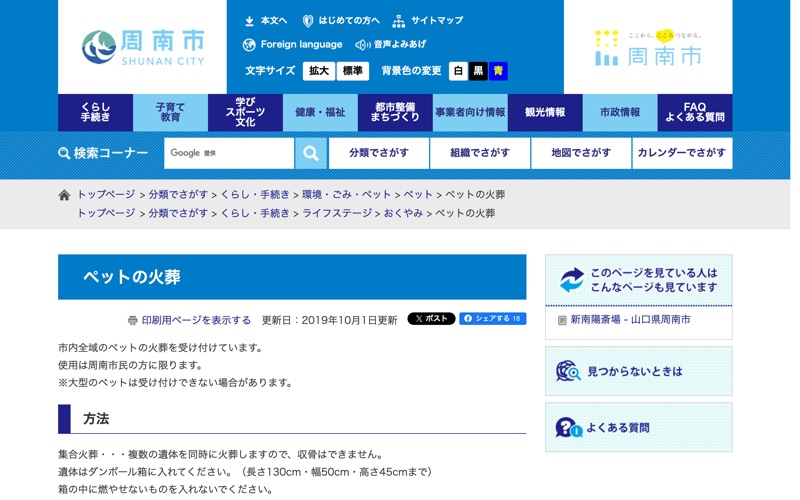The image size is (800, 500).
Task: Click the document icon beside 新南陽斎場
Action: 562,320
